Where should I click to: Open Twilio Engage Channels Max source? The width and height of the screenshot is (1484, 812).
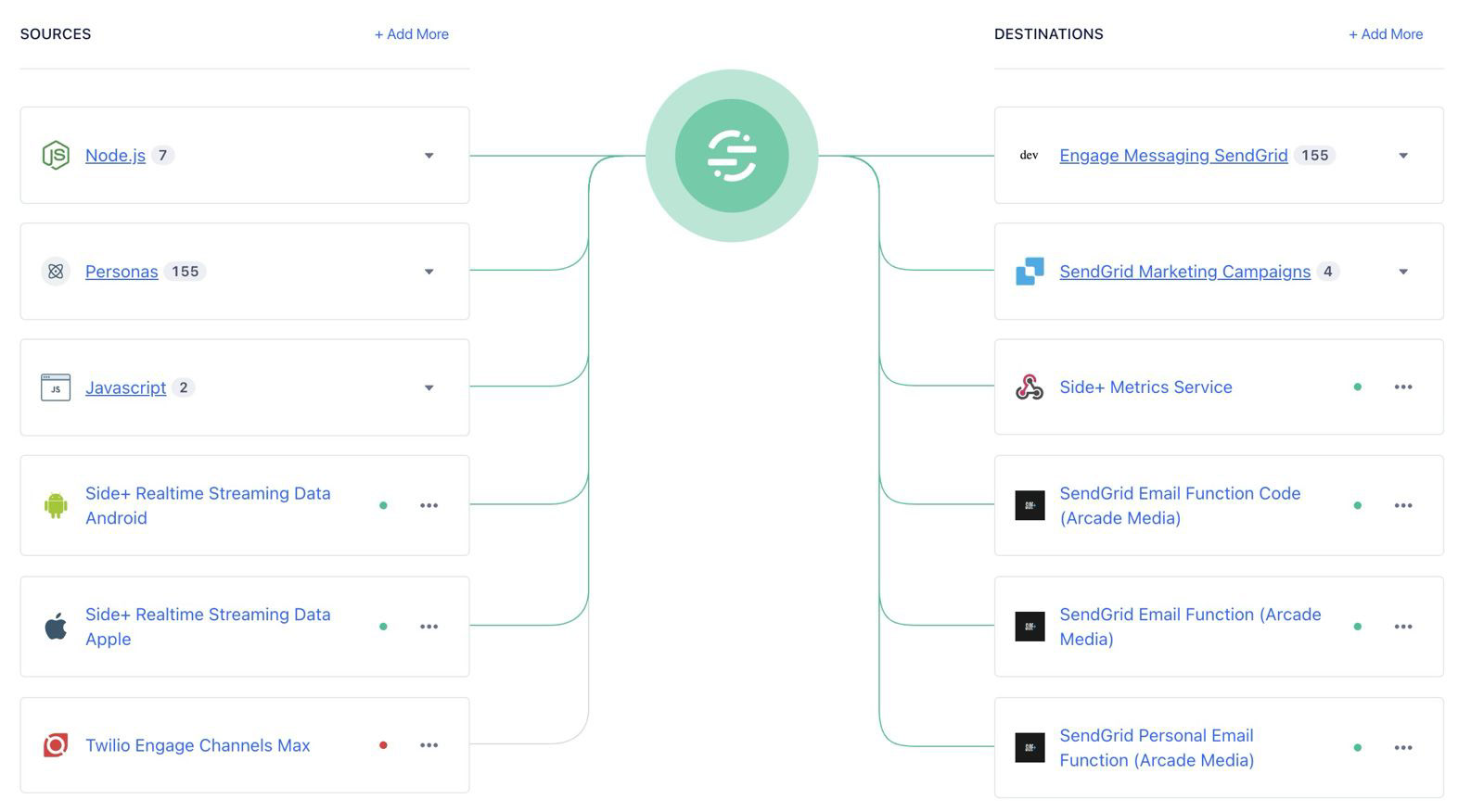[198, 745]
